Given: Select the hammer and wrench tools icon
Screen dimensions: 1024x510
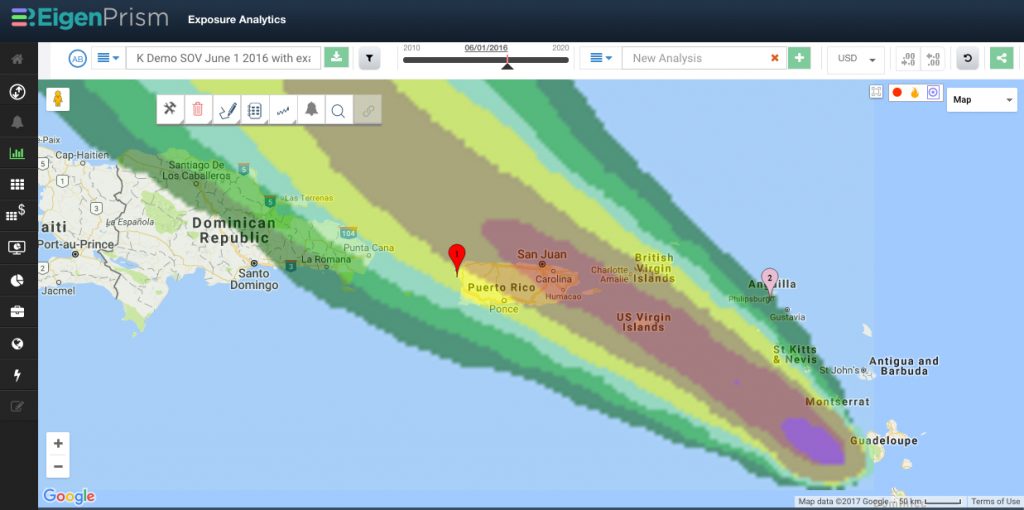Looking at the screenshot, I should coord(170,110).
